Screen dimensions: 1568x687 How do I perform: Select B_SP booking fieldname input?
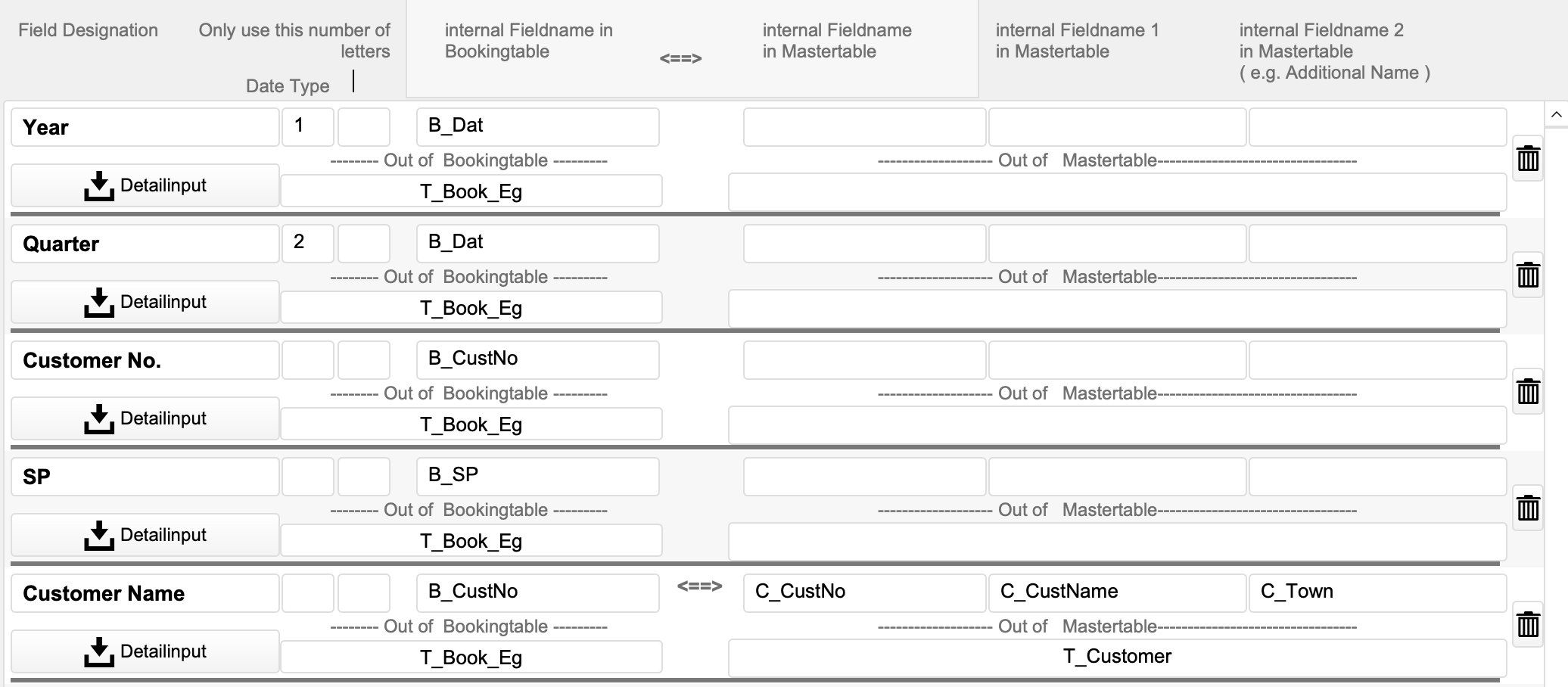coord(537,477)
